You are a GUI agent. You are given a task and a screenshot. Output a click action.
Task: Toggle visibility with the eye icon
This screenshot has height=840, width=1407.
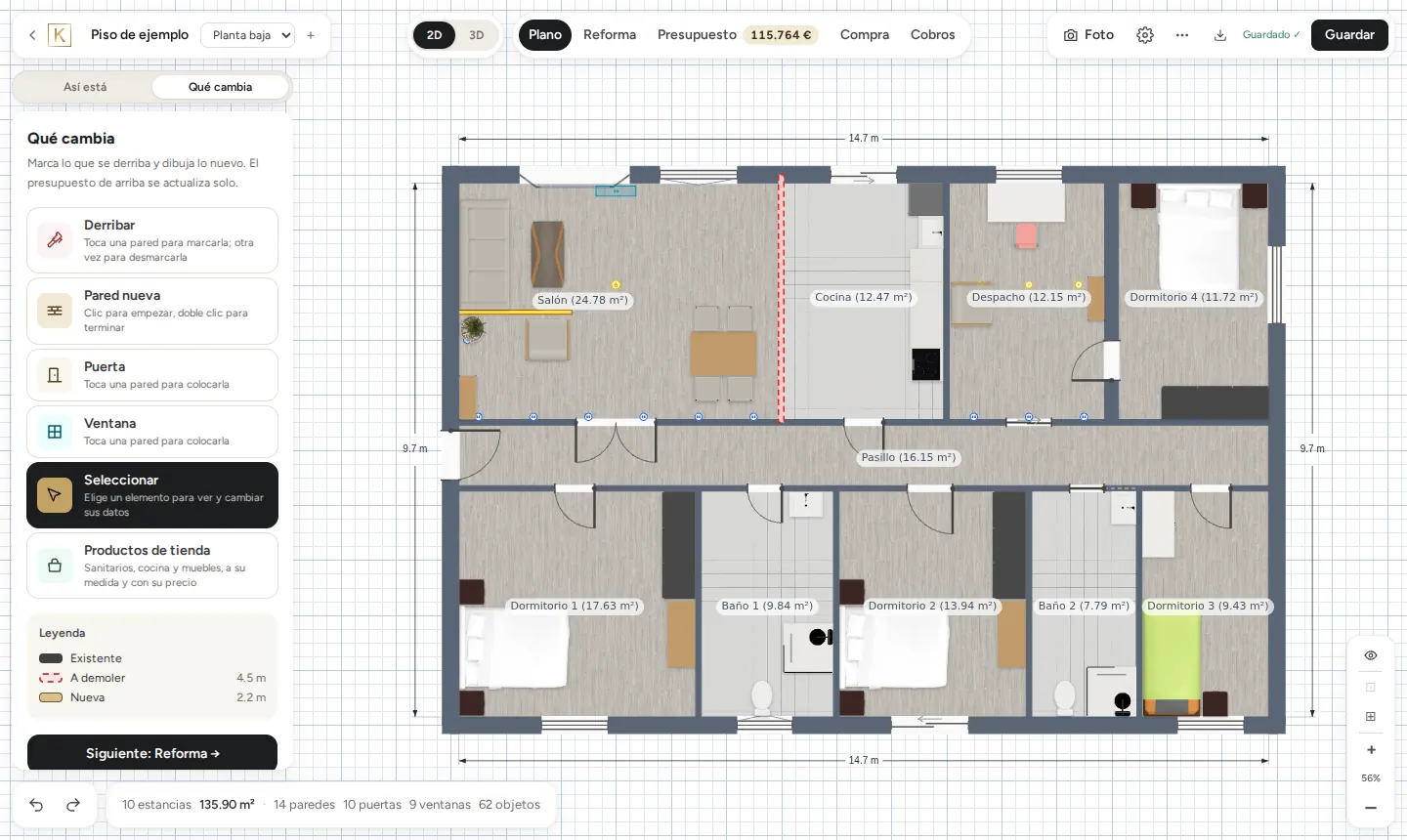tap(1371, 655)
